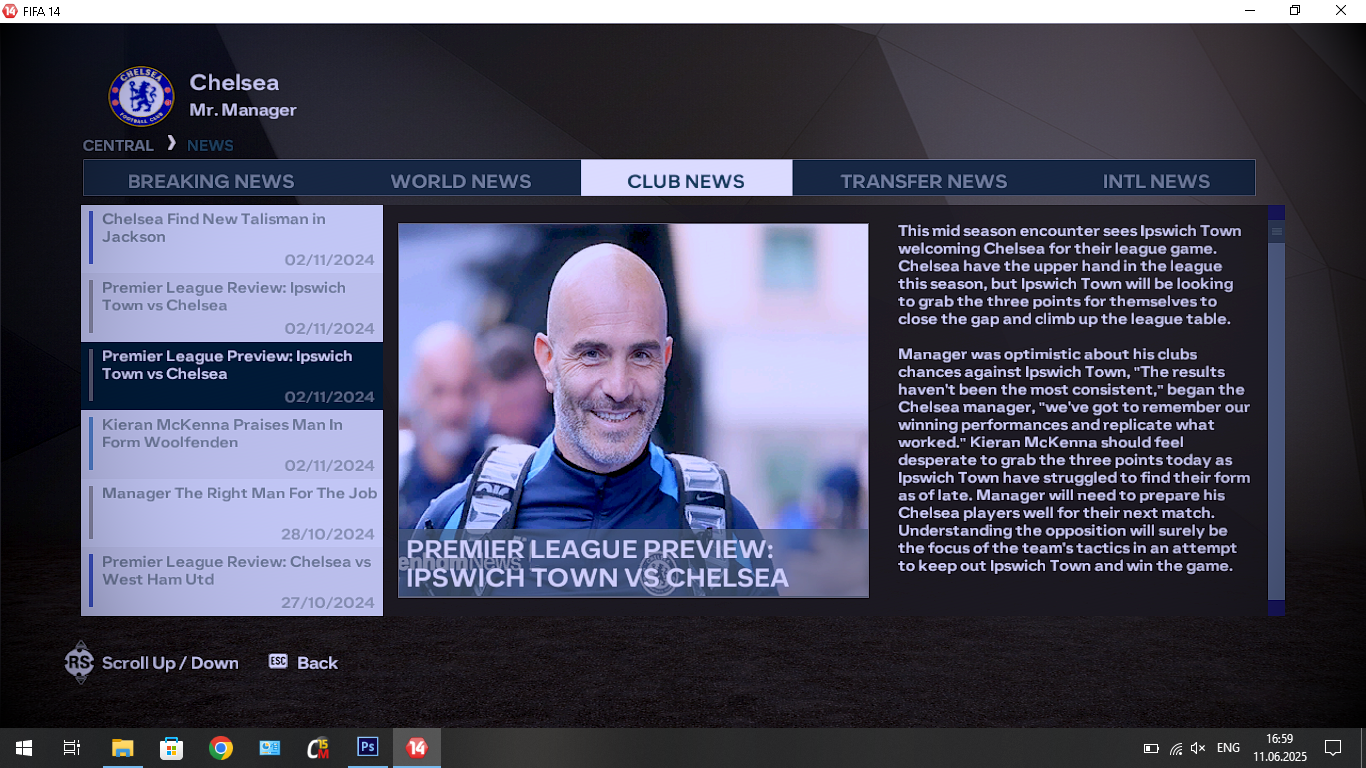Screen dimensions: 1366x768
Task: Click the Mr. Manager name text
Action: (x=243, y=110)
